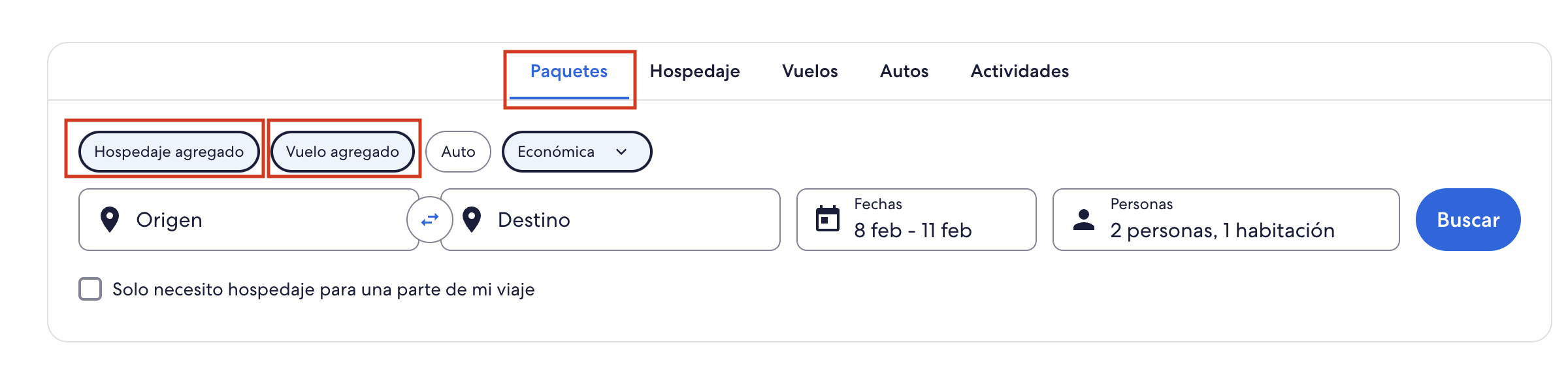Screen dimensions: 1568x366
Task: Open the Autos tab
Action: coord(904,71)
